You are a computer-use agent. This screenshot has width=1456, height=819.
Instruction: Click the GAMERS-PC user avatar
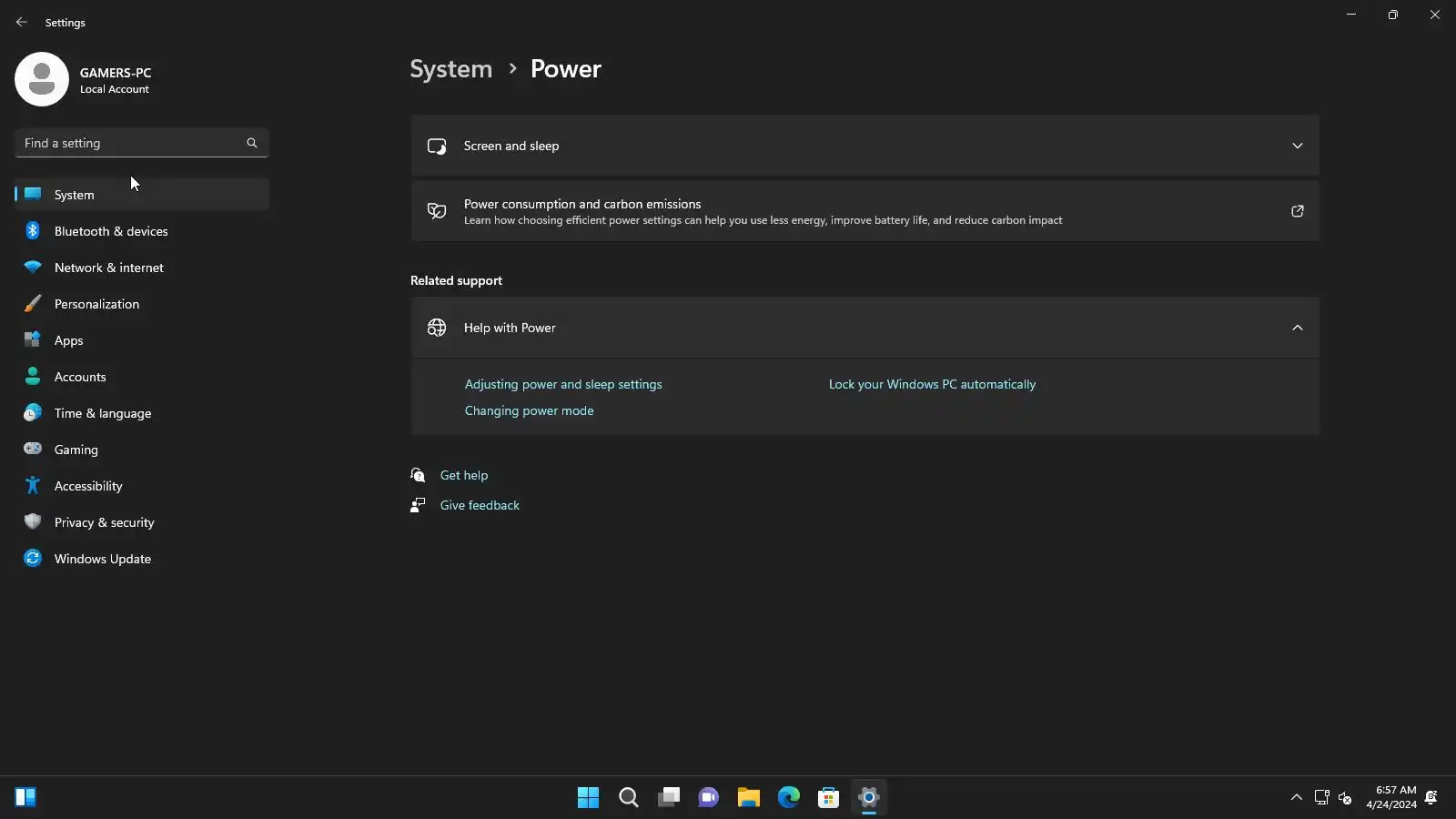42,79
